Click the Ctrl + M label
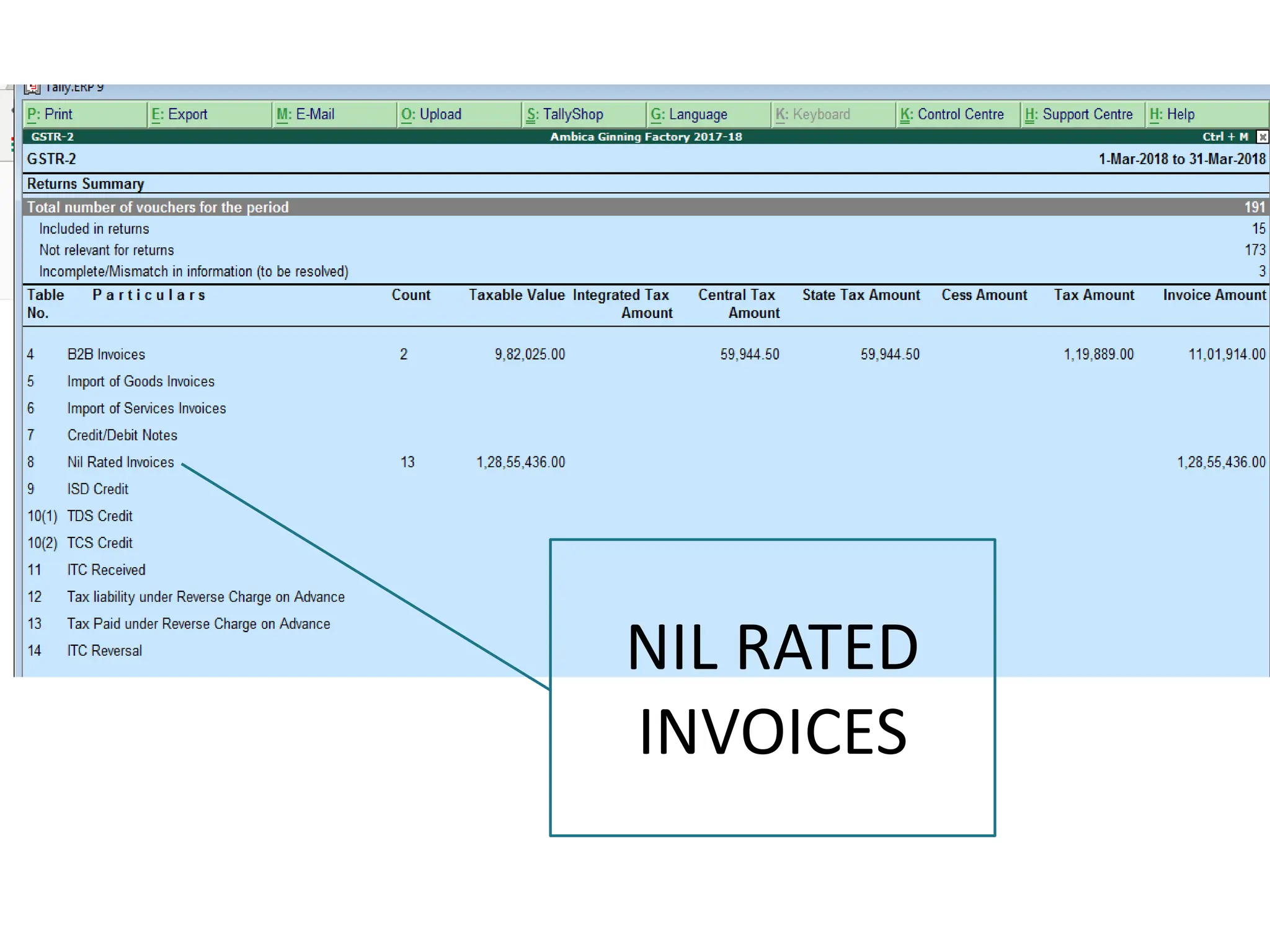 pos(1225,137)
